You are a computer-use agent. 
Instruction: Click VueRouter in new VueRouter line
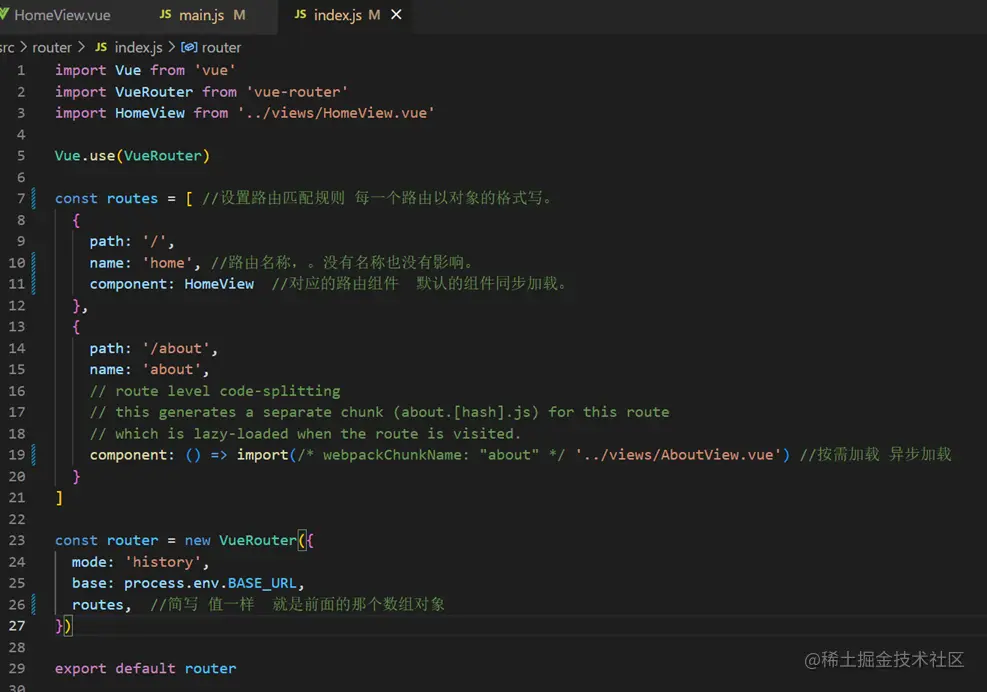[x=257, y=540]
